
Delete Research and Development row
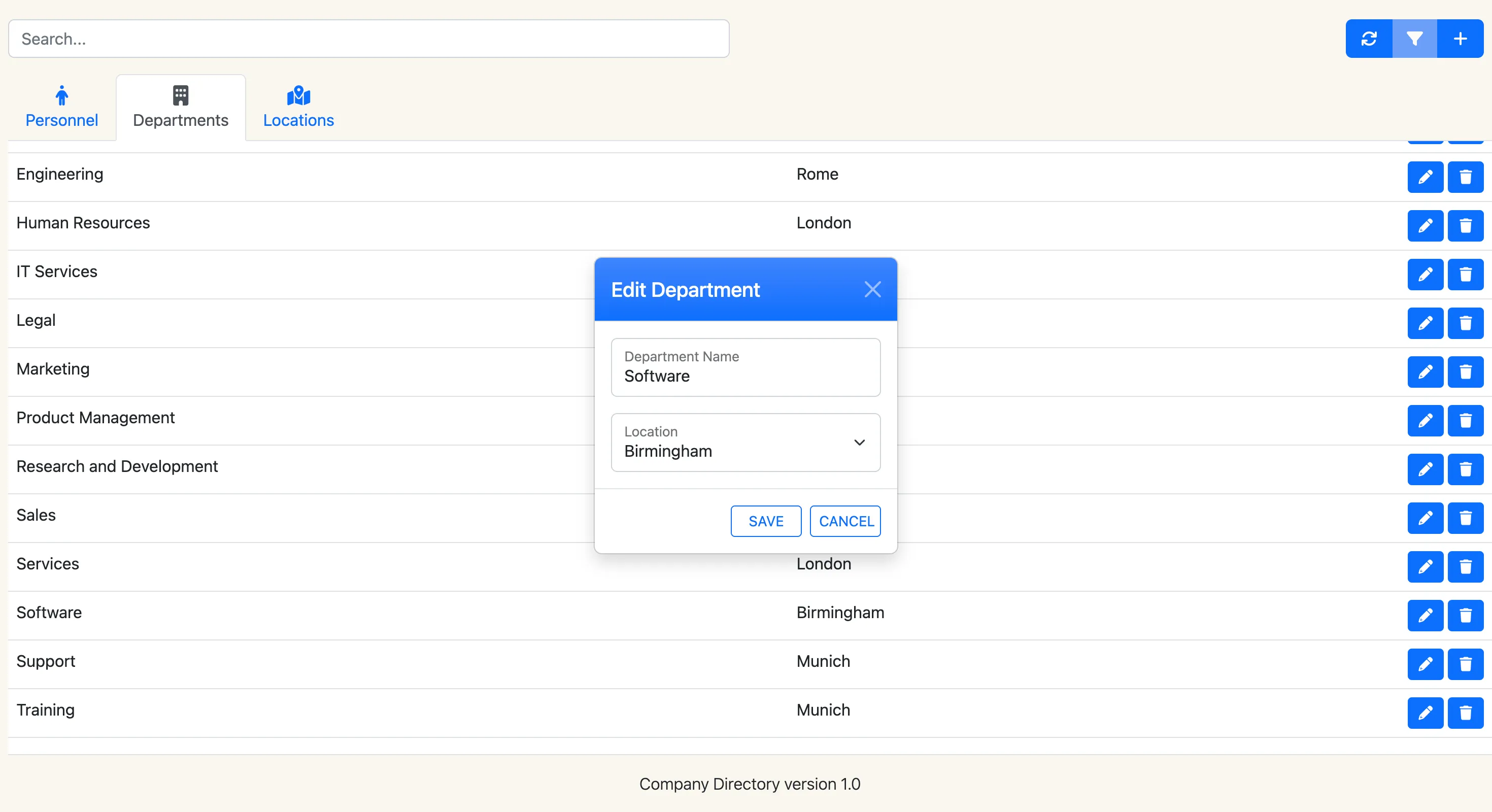pyautogui.click(x=1466, y=468)
